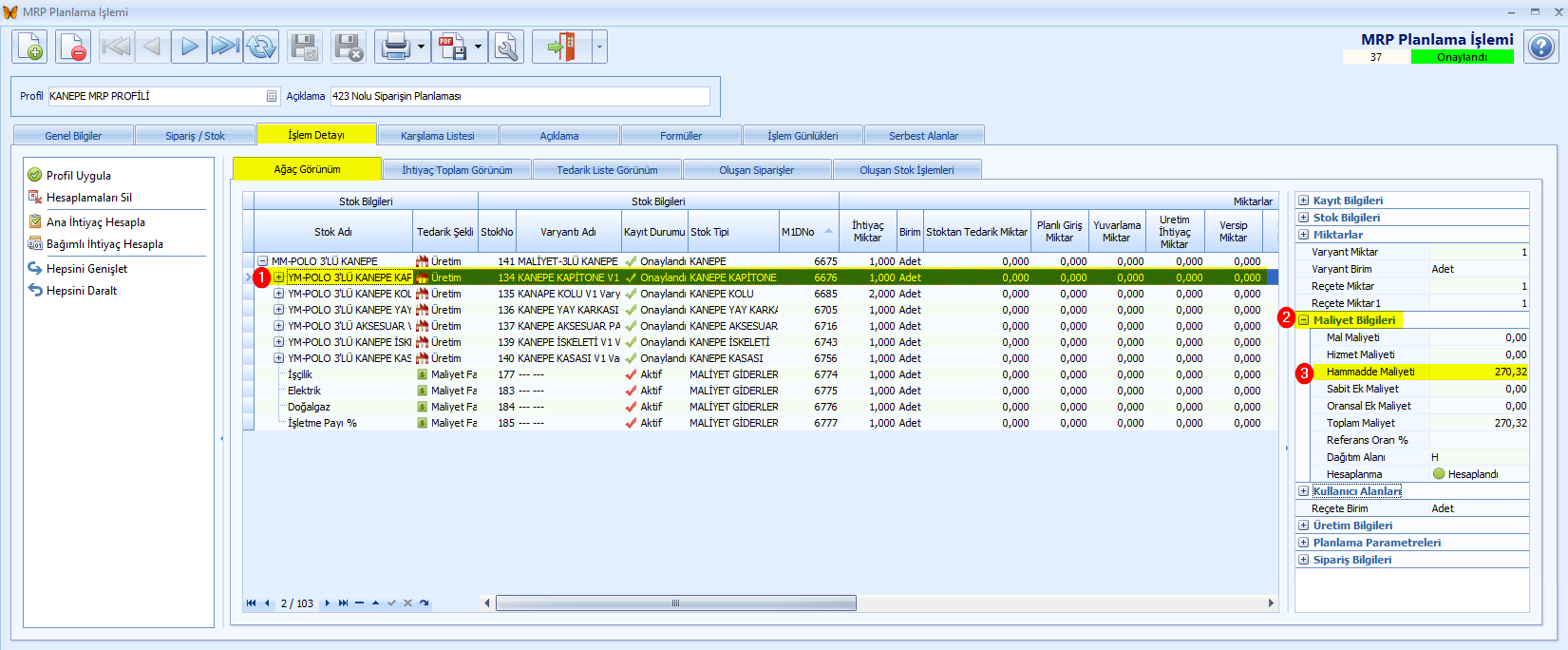Expand the Kullanıcı Alanları section
Viewport: 1568px width, 650px height.
pos(1304,491)
